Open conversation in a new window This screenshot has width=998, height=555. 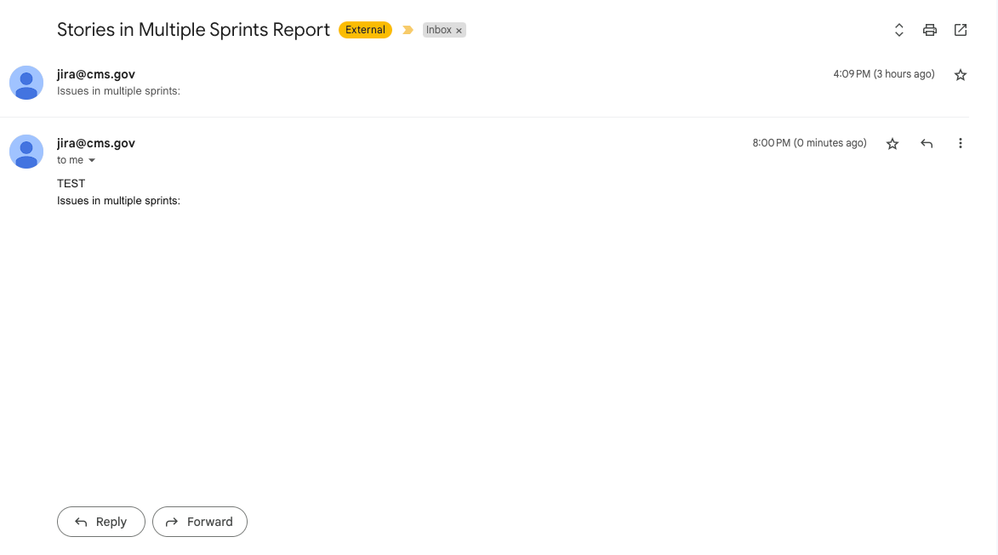click(960, 30)
